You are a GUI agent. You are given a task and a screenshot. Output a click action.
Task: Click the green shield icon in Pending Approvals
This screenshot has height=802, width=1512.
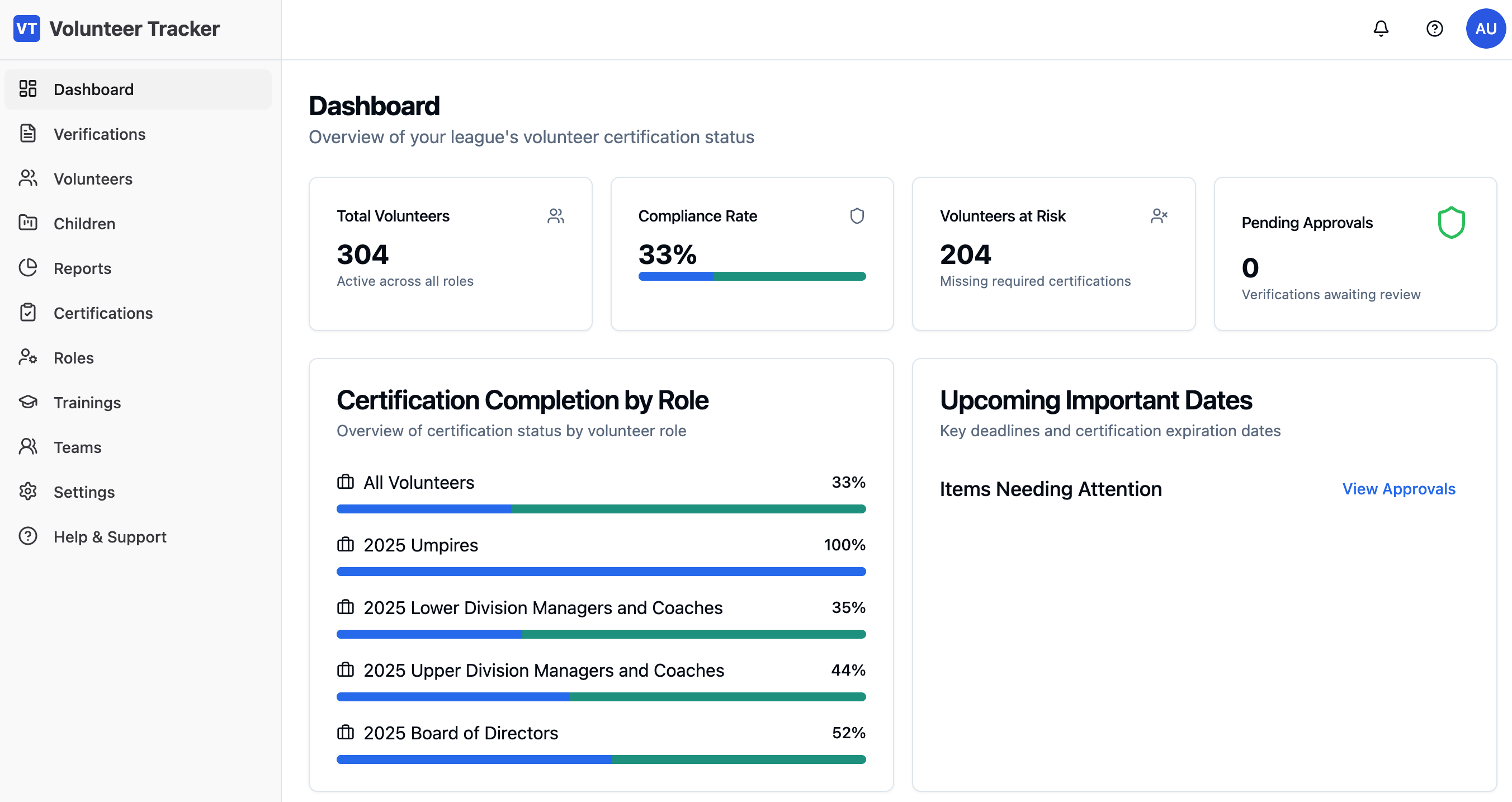click(x=1451, y=223)
